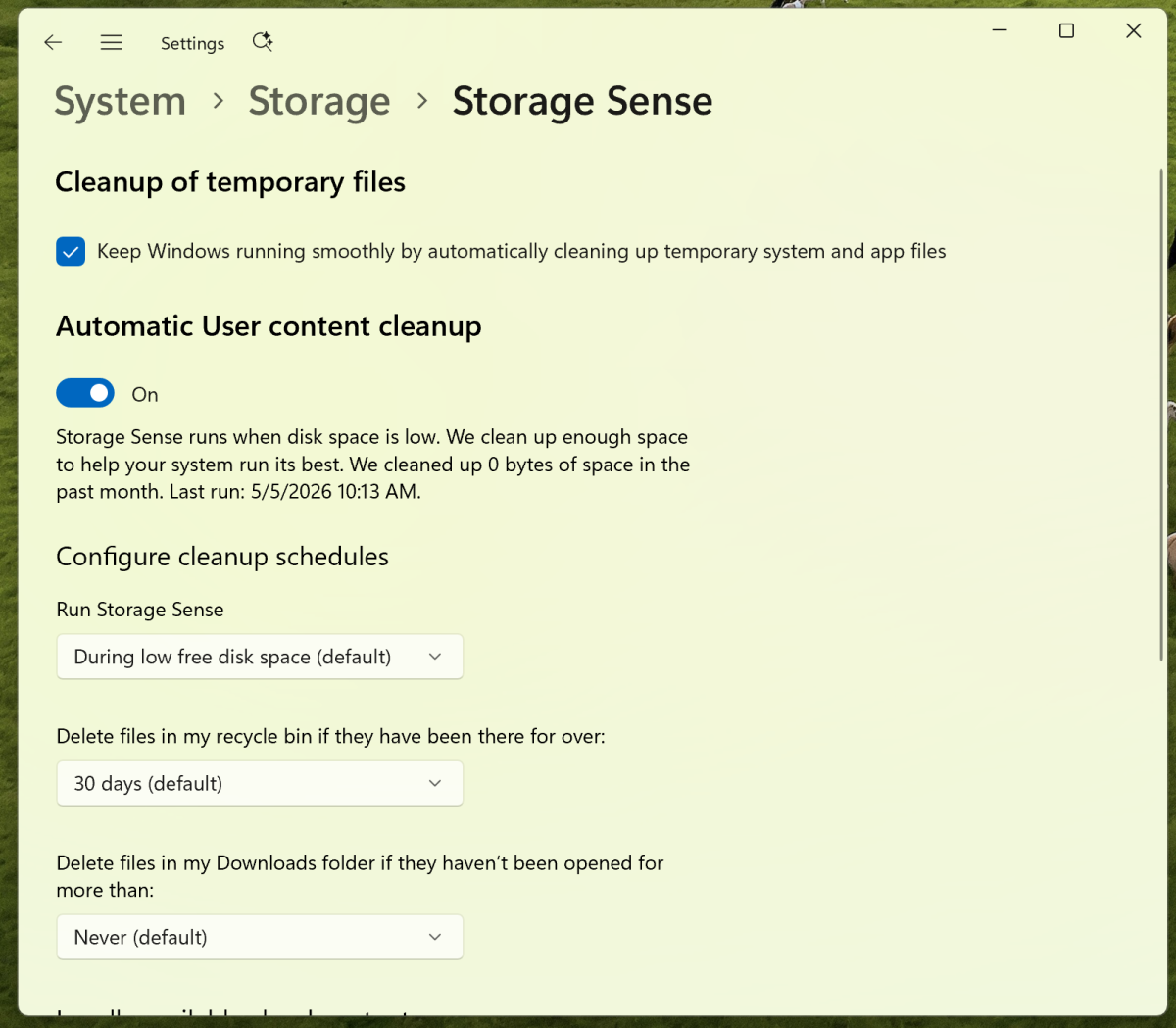This screenshot has height=1028, width=1176.
Task: Open the Downloads folder Never dropdown
Action: [260, 937]
